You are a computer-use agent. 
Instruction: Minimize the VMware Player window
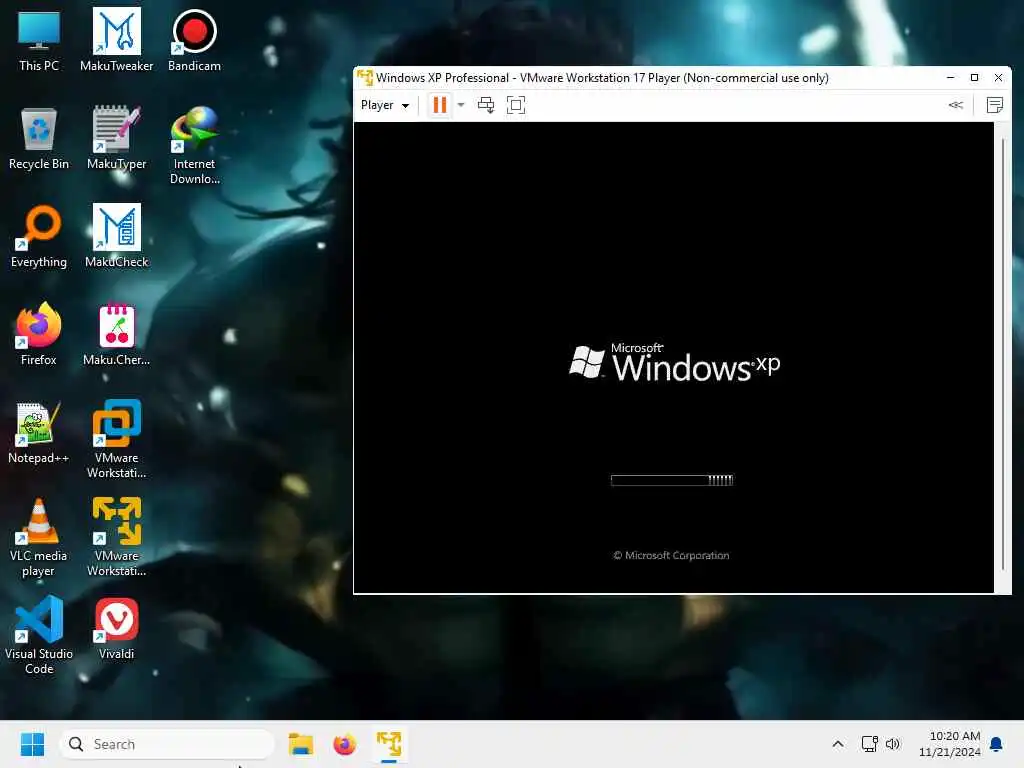(x=950, y=78)
